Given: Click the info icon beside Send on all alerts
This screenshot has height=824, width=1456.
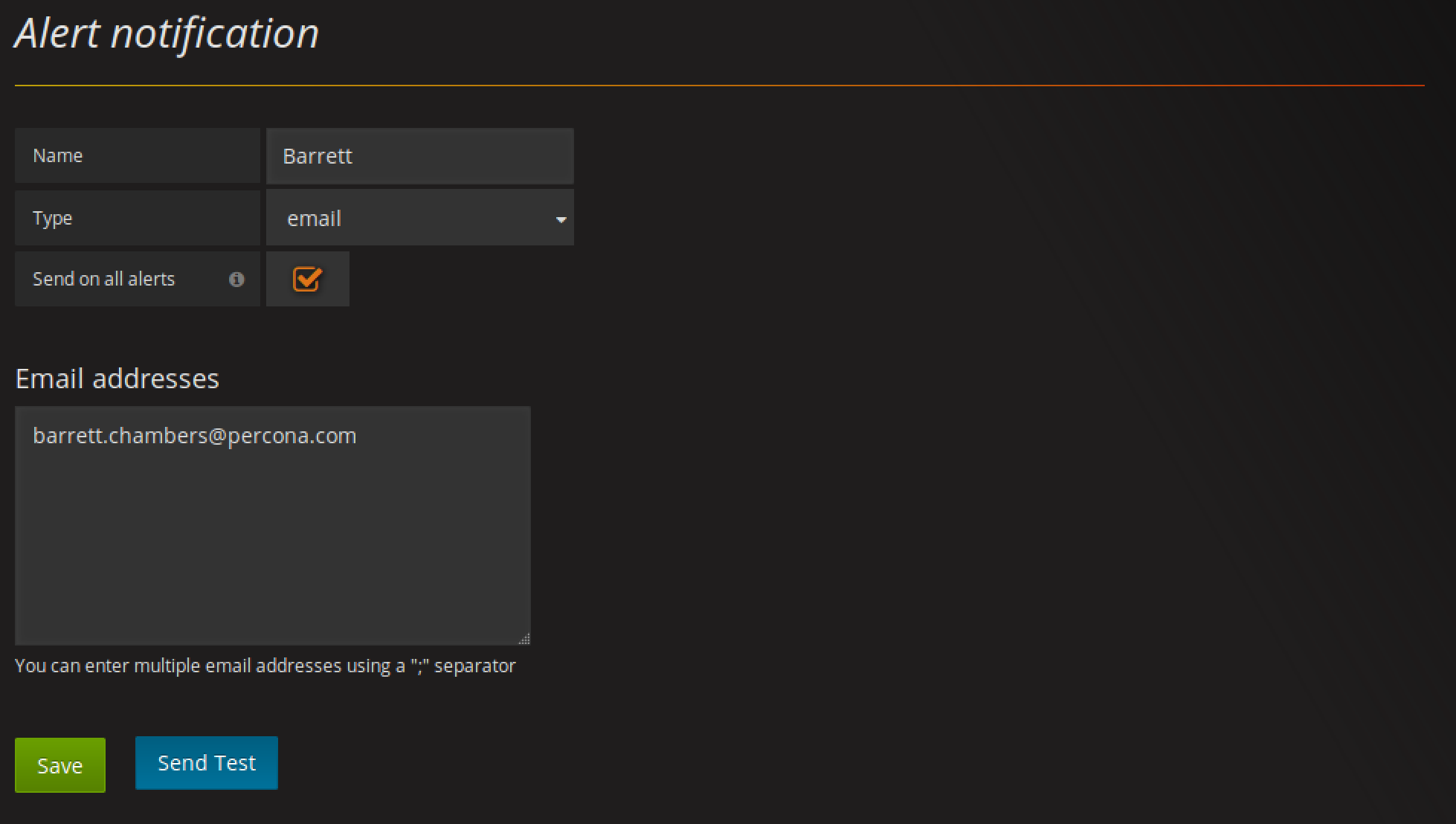Looking at the screenshot, I should point(237,280).
